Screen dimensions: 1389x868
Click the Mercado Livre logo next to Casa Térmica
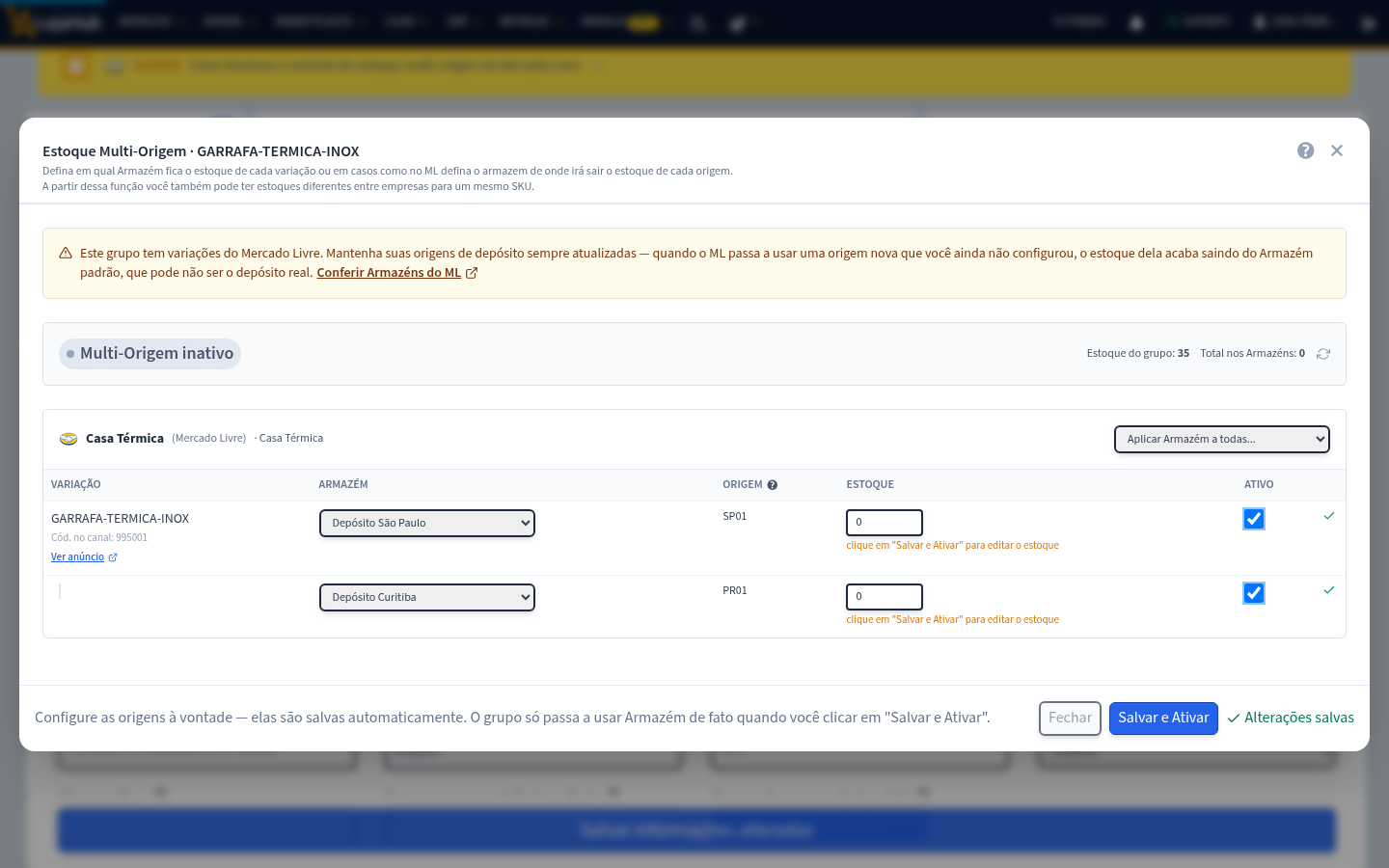[68, 439]
